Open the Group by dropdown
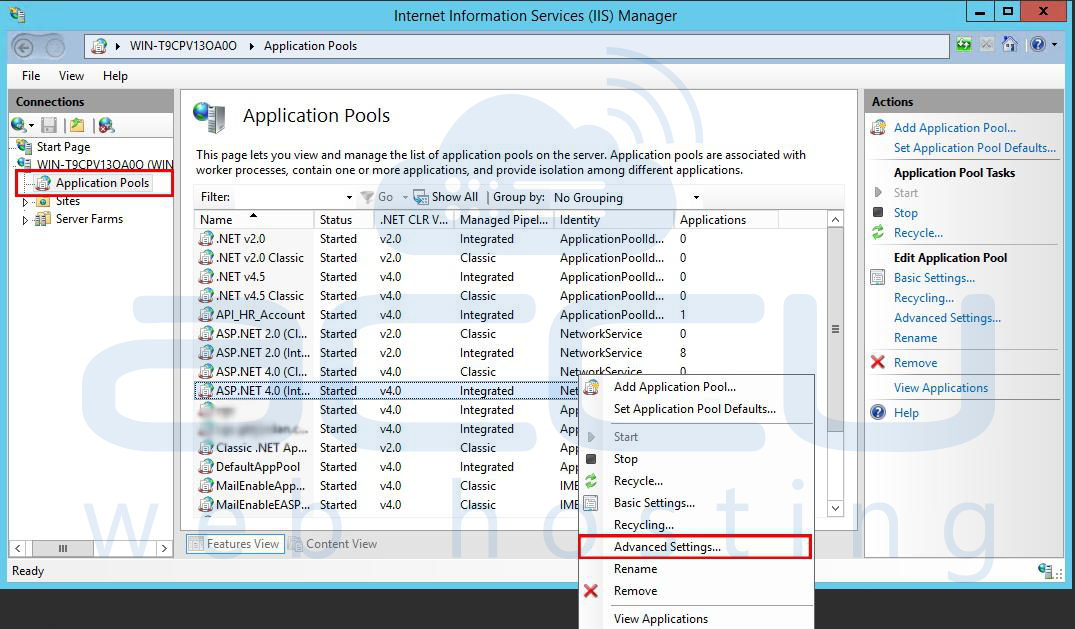This screenshot has height=629, width=1075. (x=696, y=198)
